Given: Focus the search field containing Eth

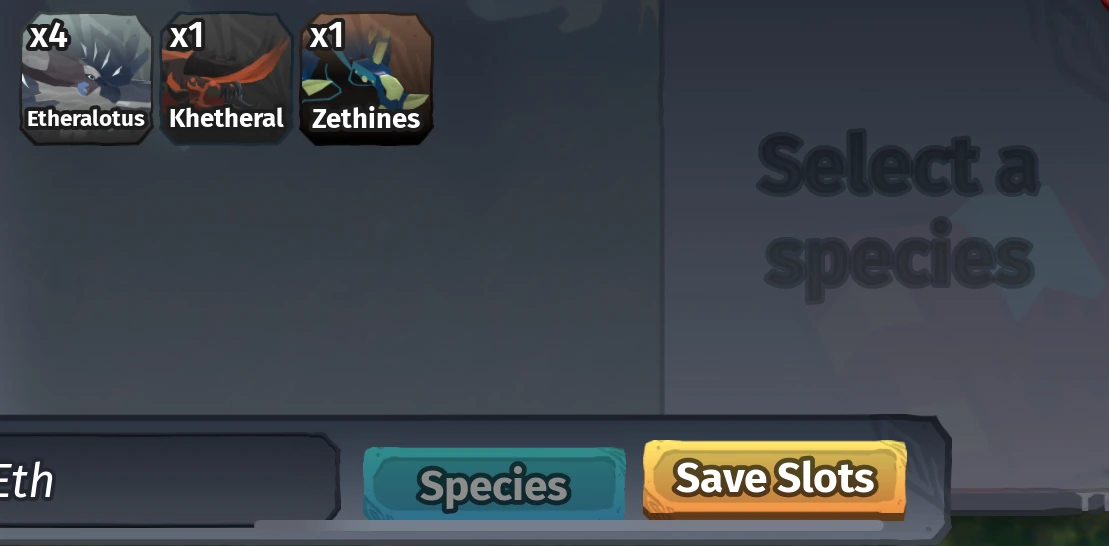Looking at the screenshot, I should point(168,480).
